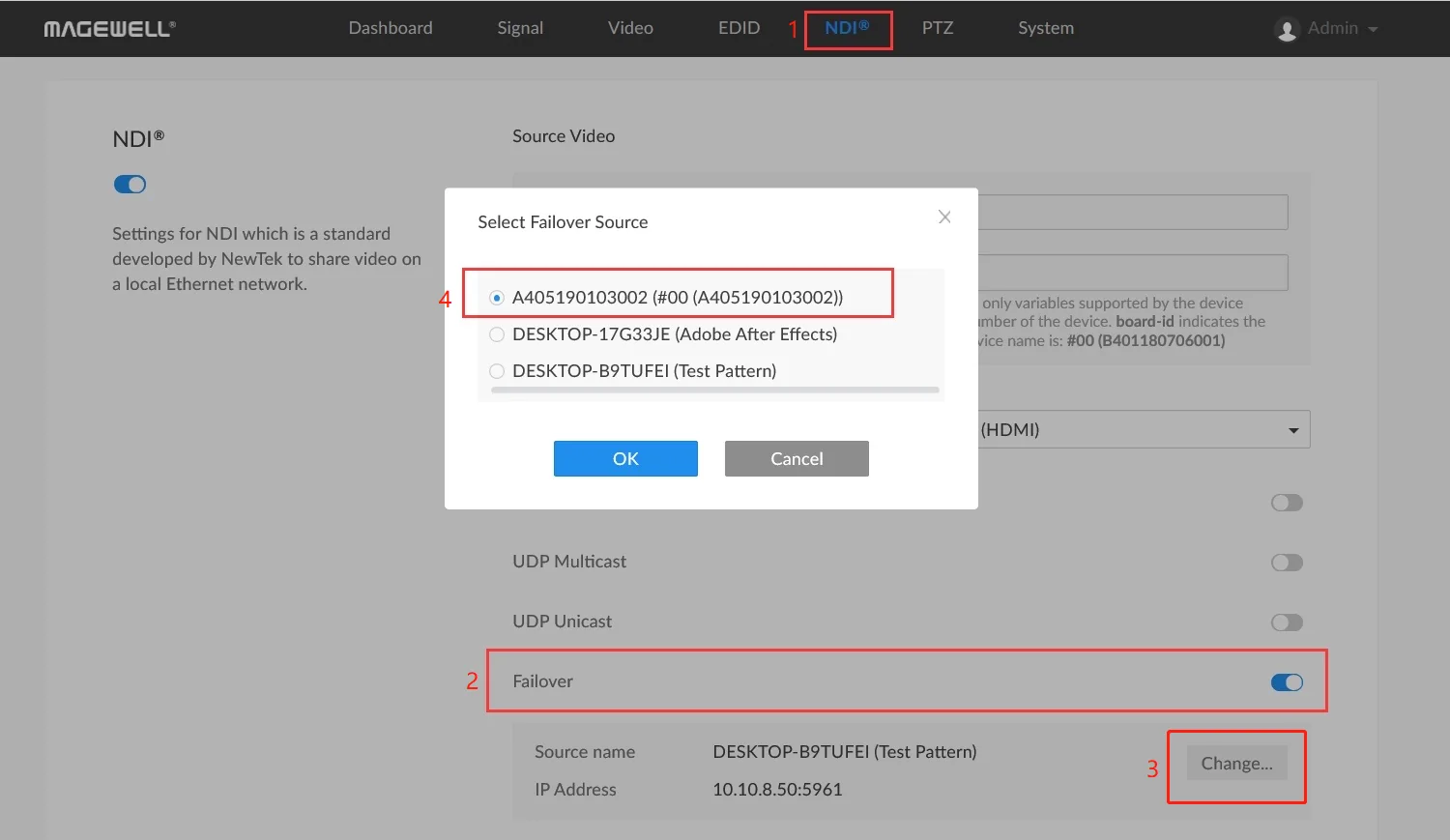Viewport: 1450px width, 840px height.
Task: Close the Select Failover Source dialog
Action: click(x=944, y=217)
